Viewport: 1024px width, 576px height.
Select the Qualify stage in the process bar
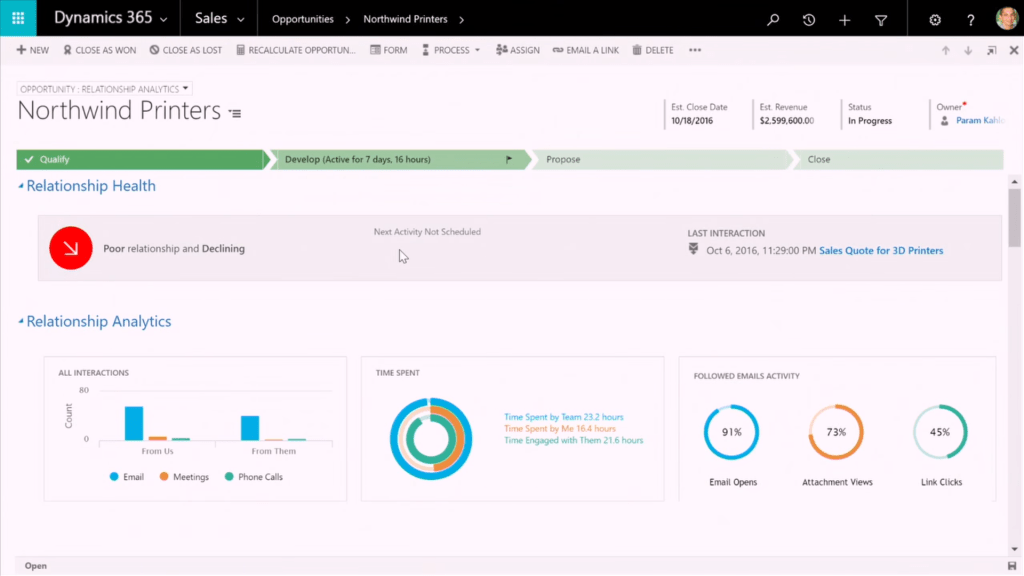[x=140, y=158]
